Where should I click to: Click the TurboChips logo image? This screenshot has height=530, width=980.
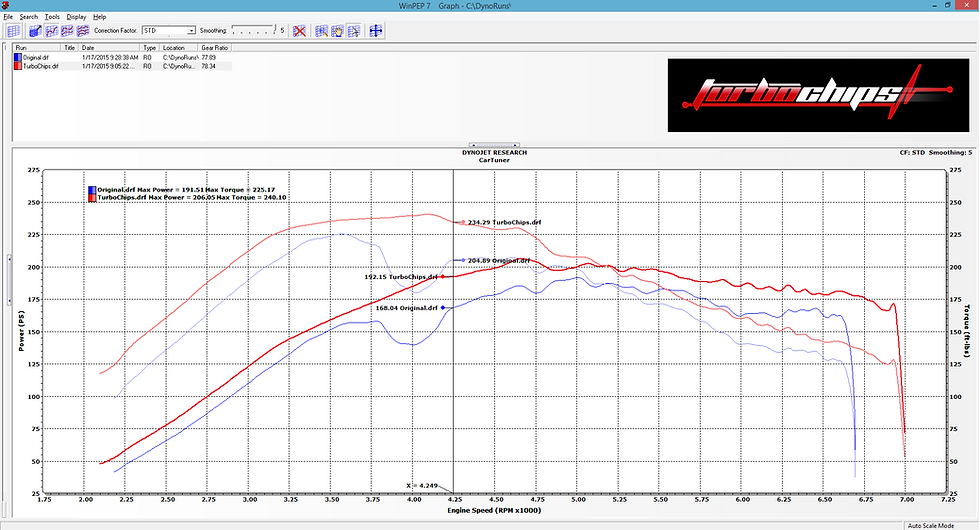point(818,96)
